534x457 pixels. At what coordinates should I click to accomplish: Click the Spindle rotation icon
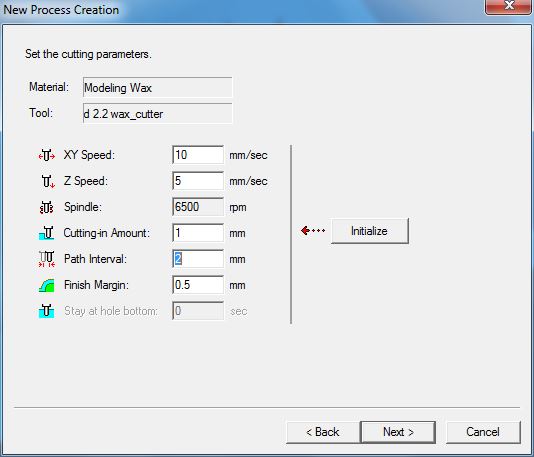[47, 207]
